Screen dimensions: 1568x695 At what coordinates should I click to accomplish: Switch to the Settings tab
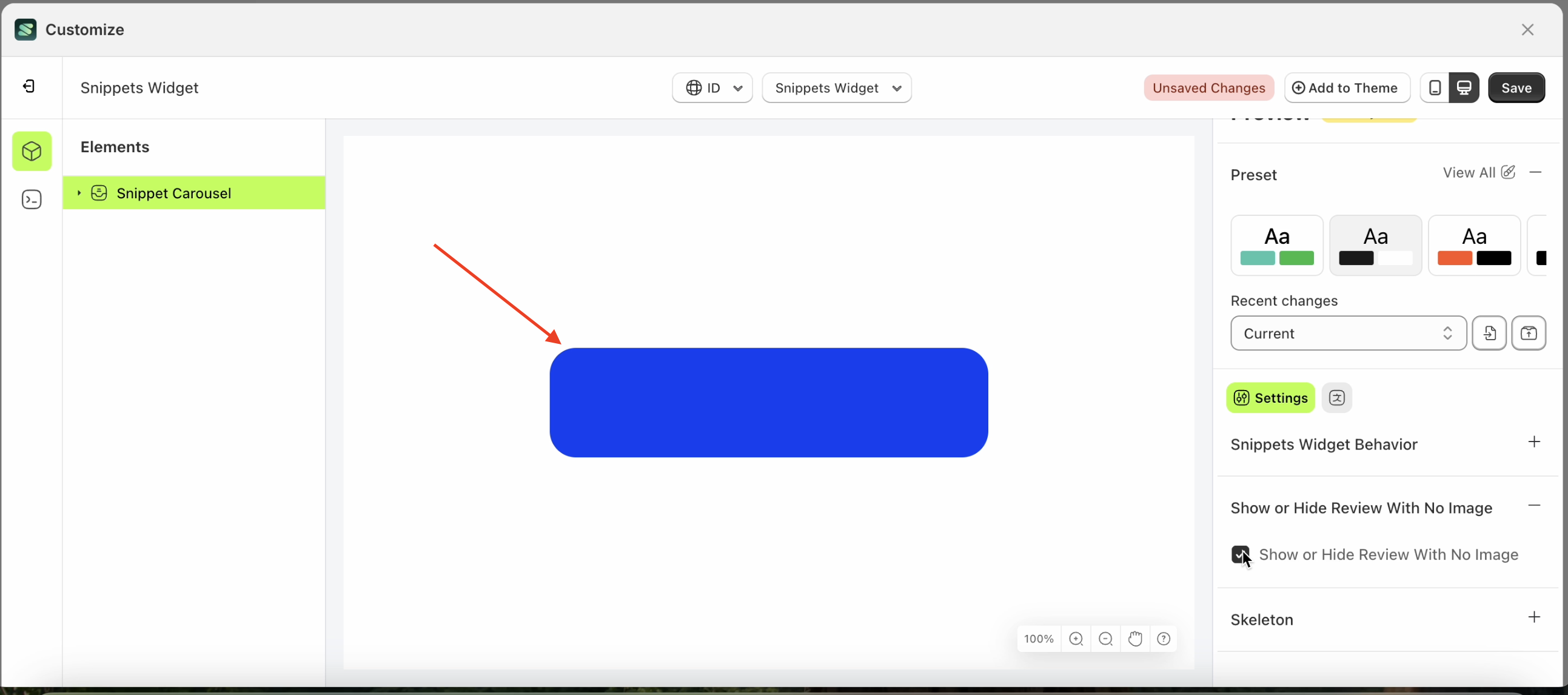pos(1270,397)
